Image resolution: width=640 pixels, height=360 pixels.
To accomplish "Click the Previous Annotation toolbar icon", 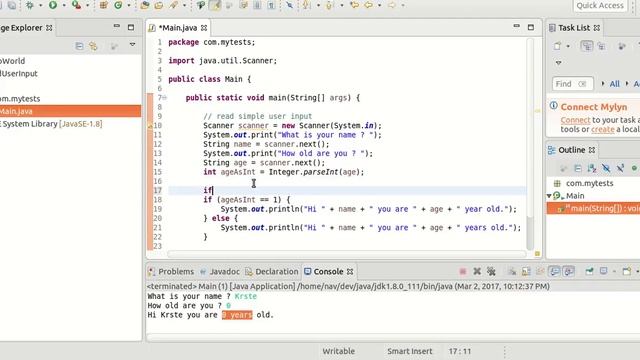I will pyautogui.click(x=329, y=5).
